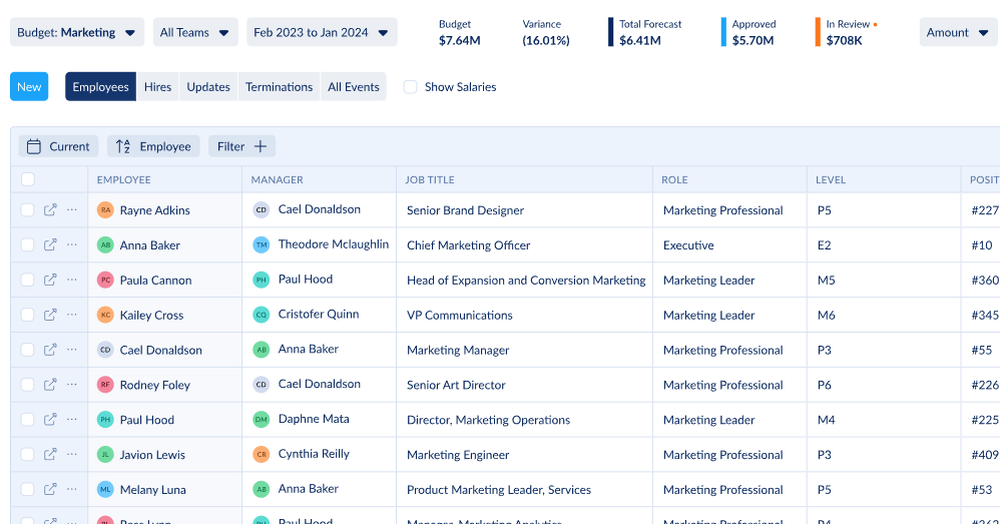Screen dimensions: 1000x524
Task: Open Kailey Cross record via external link icon
Action: 50,314
